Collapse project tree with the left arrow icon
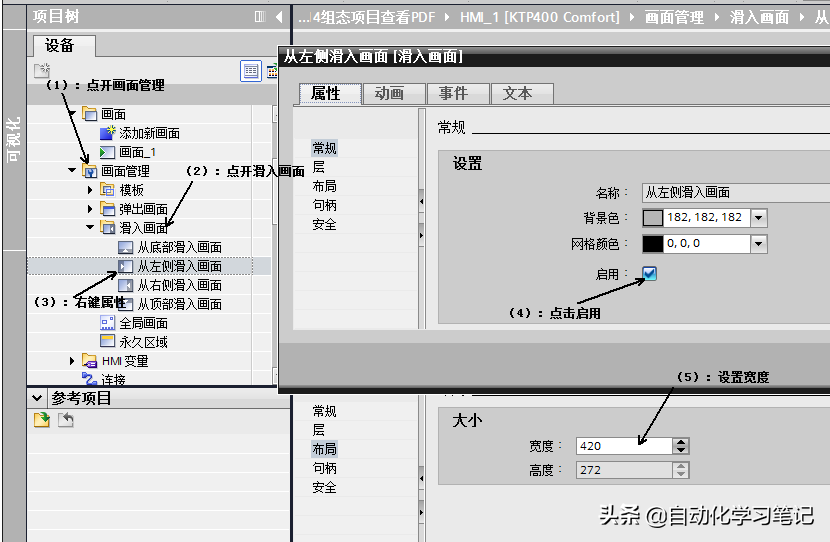The height and width of the screenshot is (542, 830). [279, 17]
